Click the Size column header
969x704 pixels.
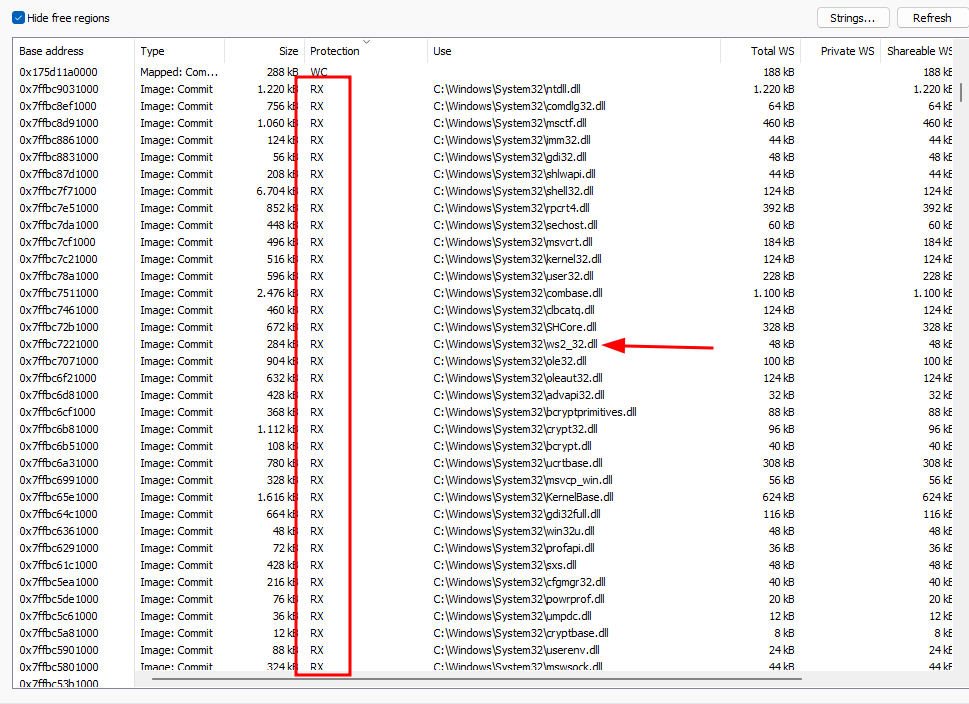coord(288,51)
